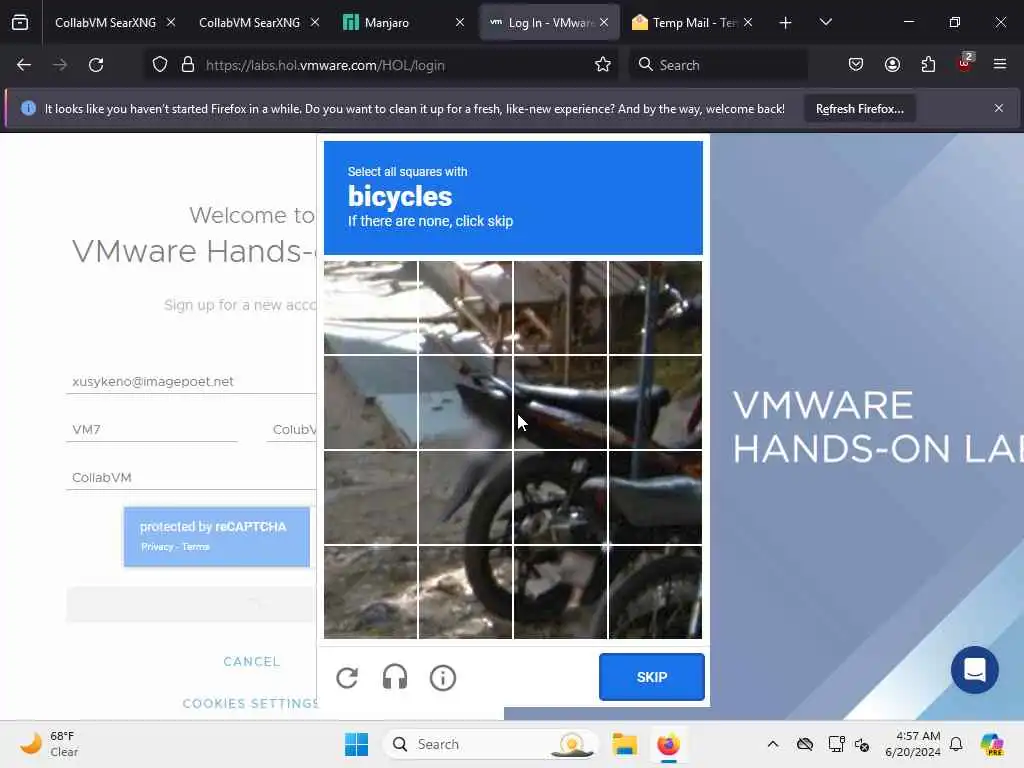Dismiss the Firefox refresh notification bar
The height and width of the screenshot is (768, 1024).
click(x=999, y=108)
